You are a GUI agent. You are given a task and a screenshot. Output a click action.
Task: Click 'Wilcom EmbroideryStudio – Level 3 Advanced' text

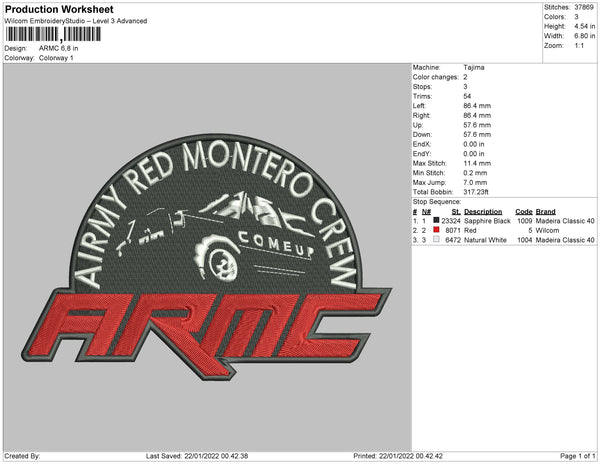coord(76,21)
